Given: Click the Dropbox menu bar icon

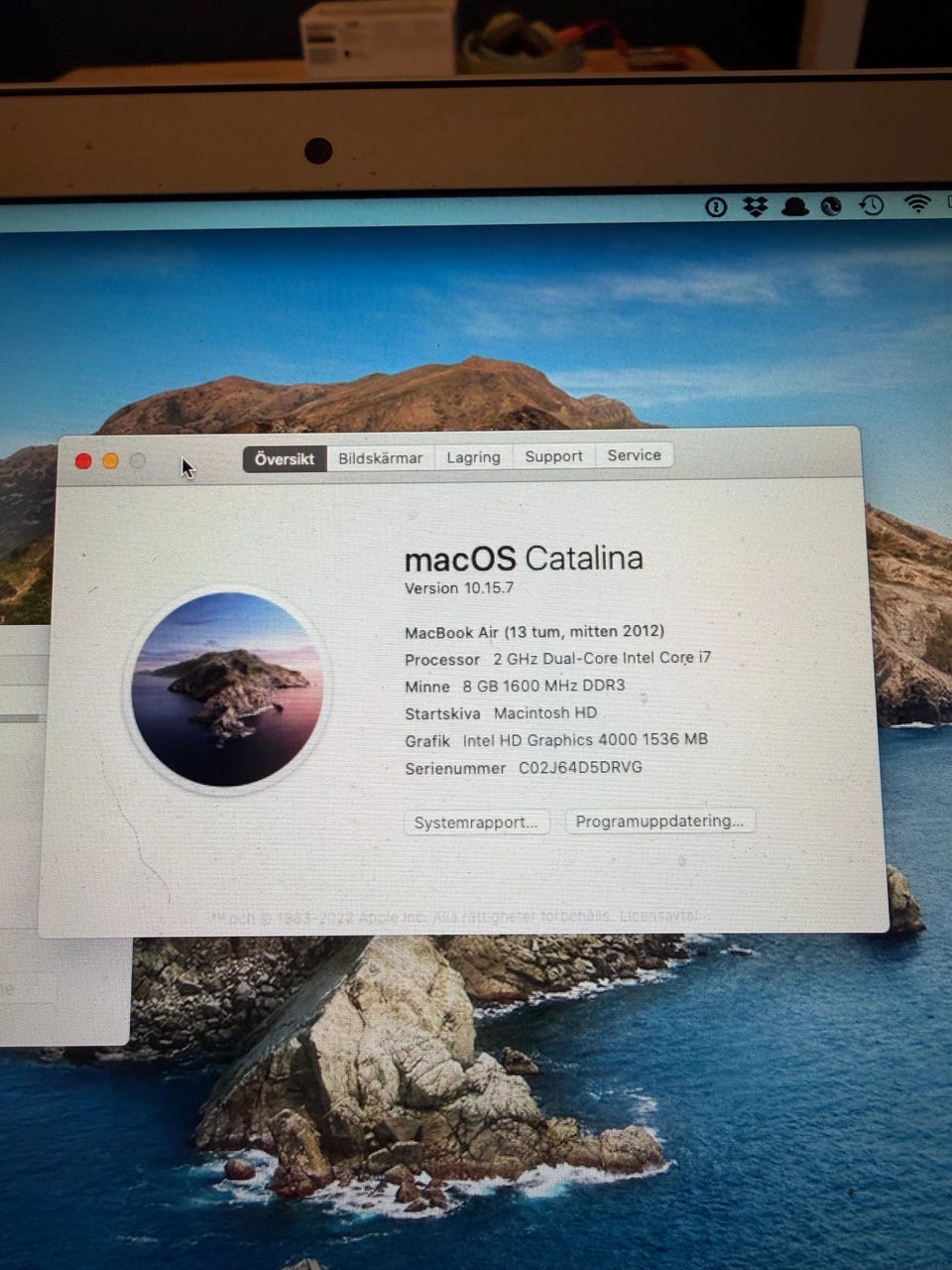Looking at the screenshot, I should pyautogui.click(x=756, y=206).
